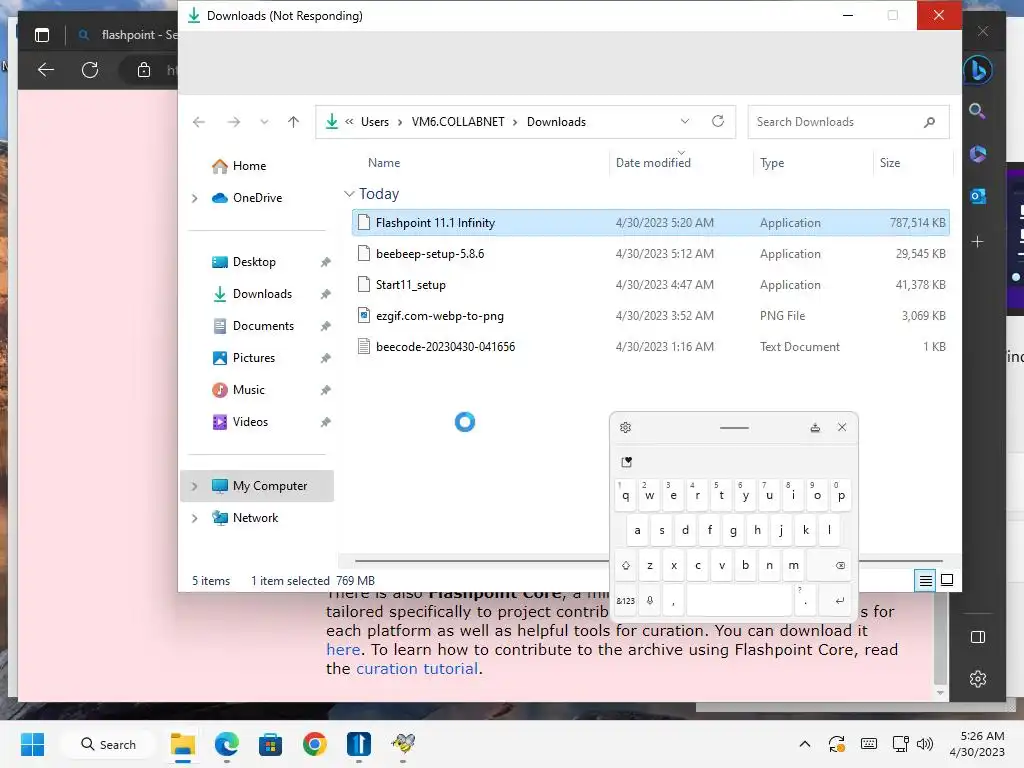Screen dimensions: 1024x768
Task: Open Pictures quick access folder
Action: tap(253, 358)
